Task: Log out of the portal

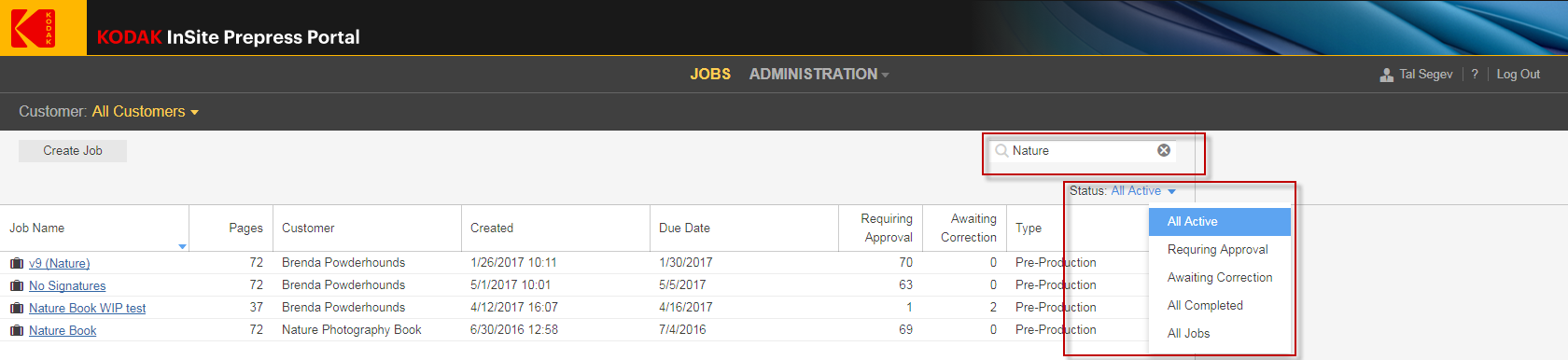Action: [1519, 74]
